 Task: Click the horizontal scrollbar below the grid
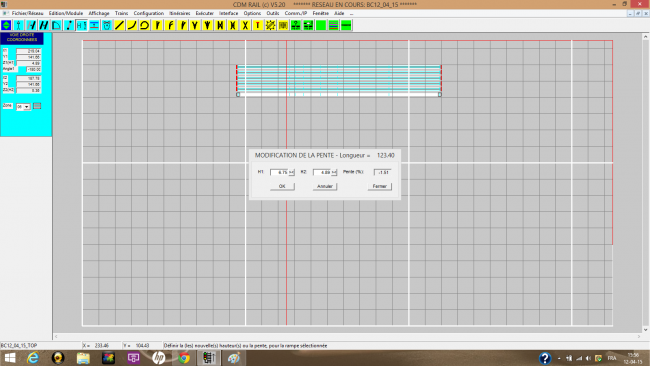(347, 336)
